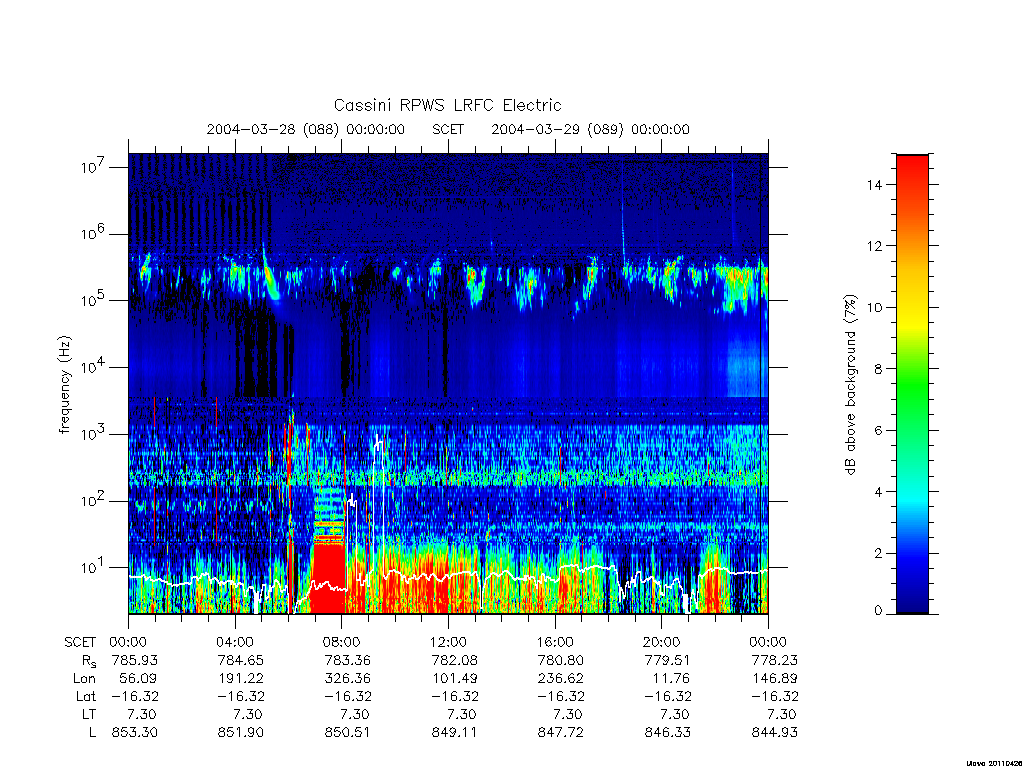Click the dB above background colorbar label

850,384
